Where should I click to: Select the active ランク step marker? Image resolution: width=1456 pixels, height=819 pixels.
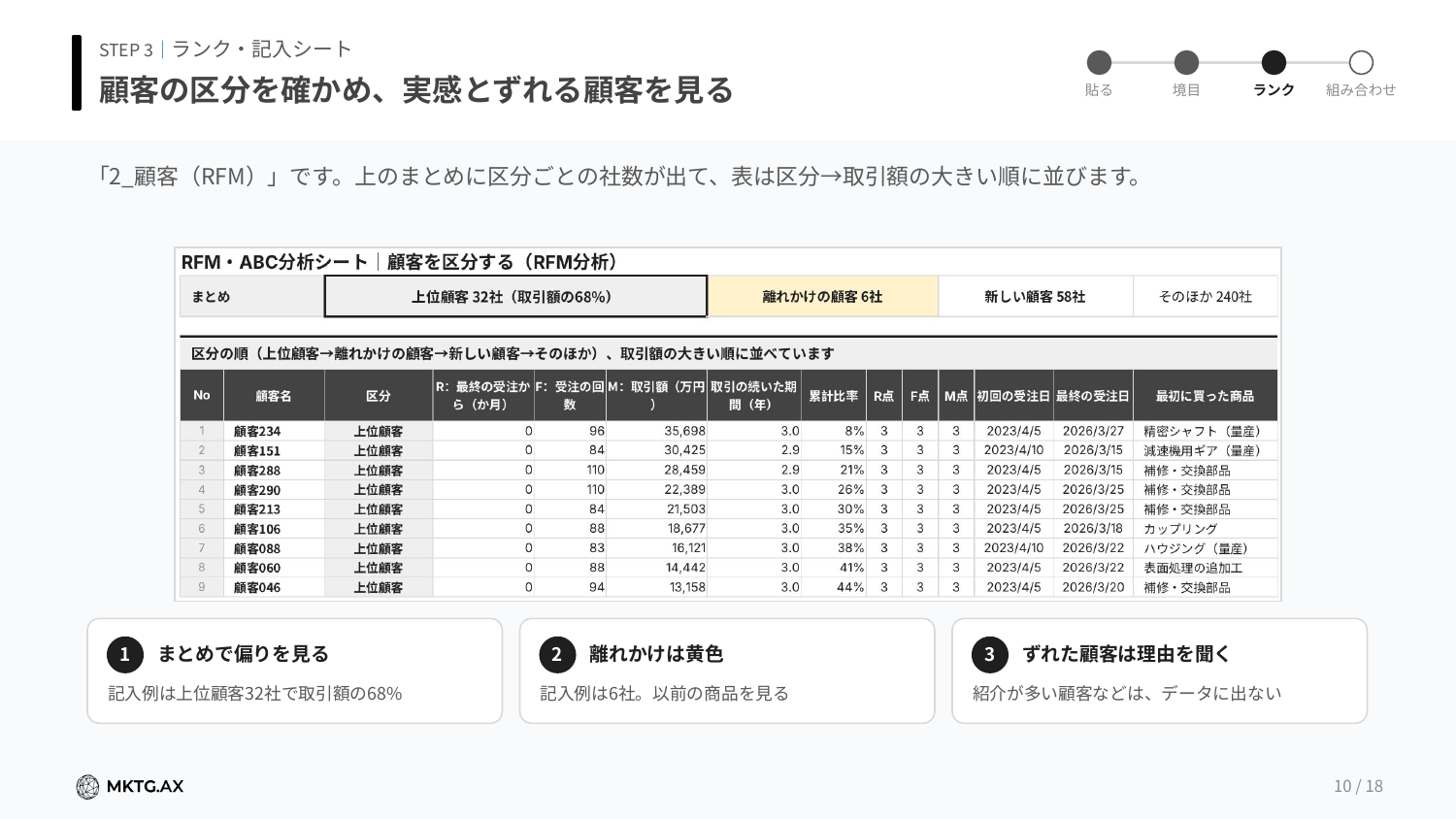1274,63
